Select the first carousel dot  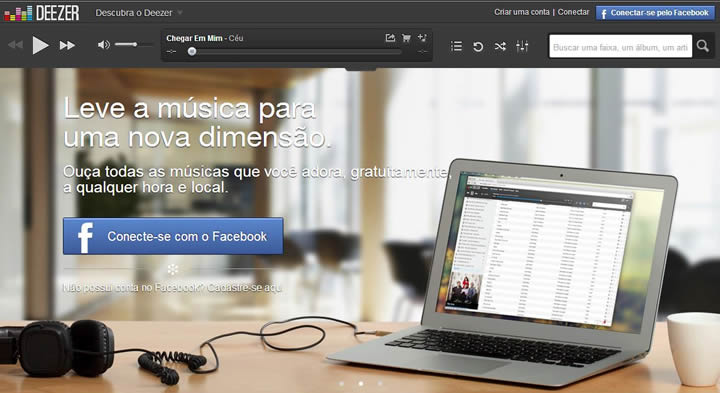coord(342,383)
